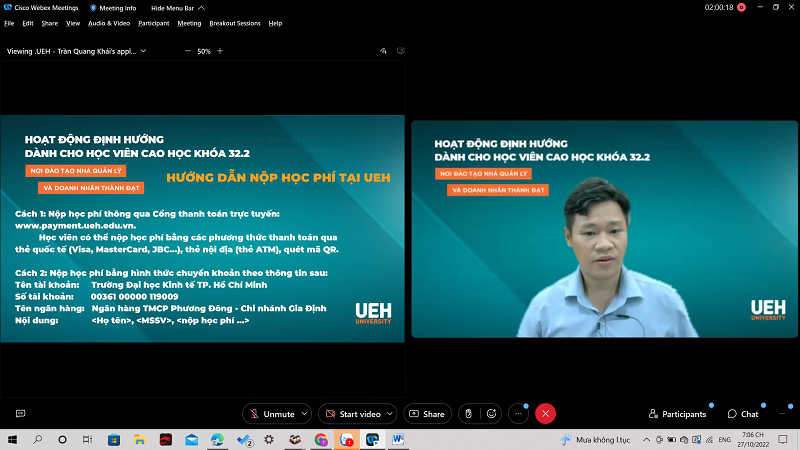
Task: Click the Unmute button
Action: click(x=272, y=414)
